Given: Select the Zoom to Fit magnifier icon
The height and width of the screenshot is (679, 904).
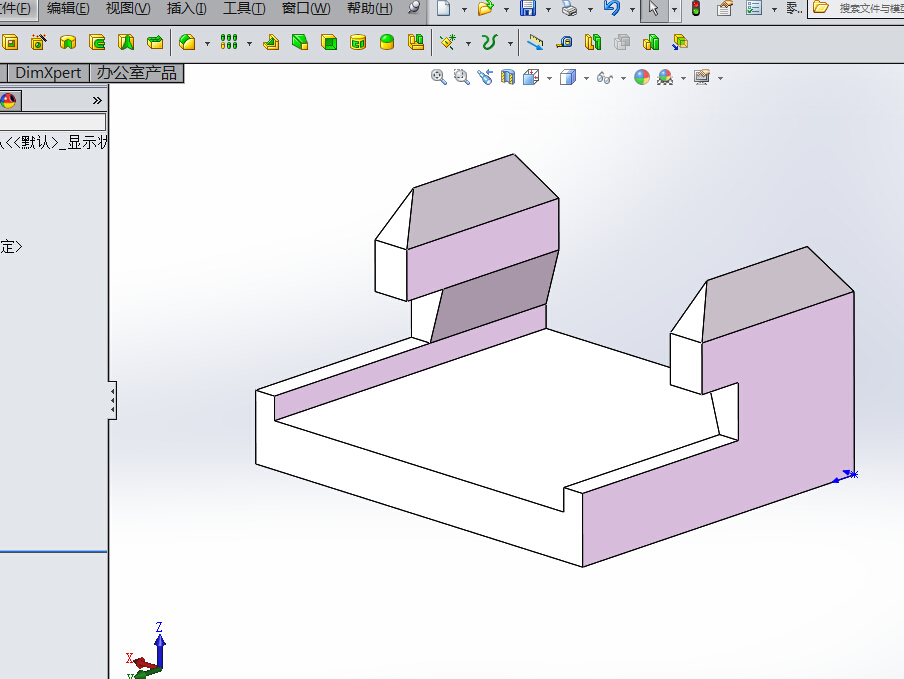Looking at the screenshot, I should 437,77.
